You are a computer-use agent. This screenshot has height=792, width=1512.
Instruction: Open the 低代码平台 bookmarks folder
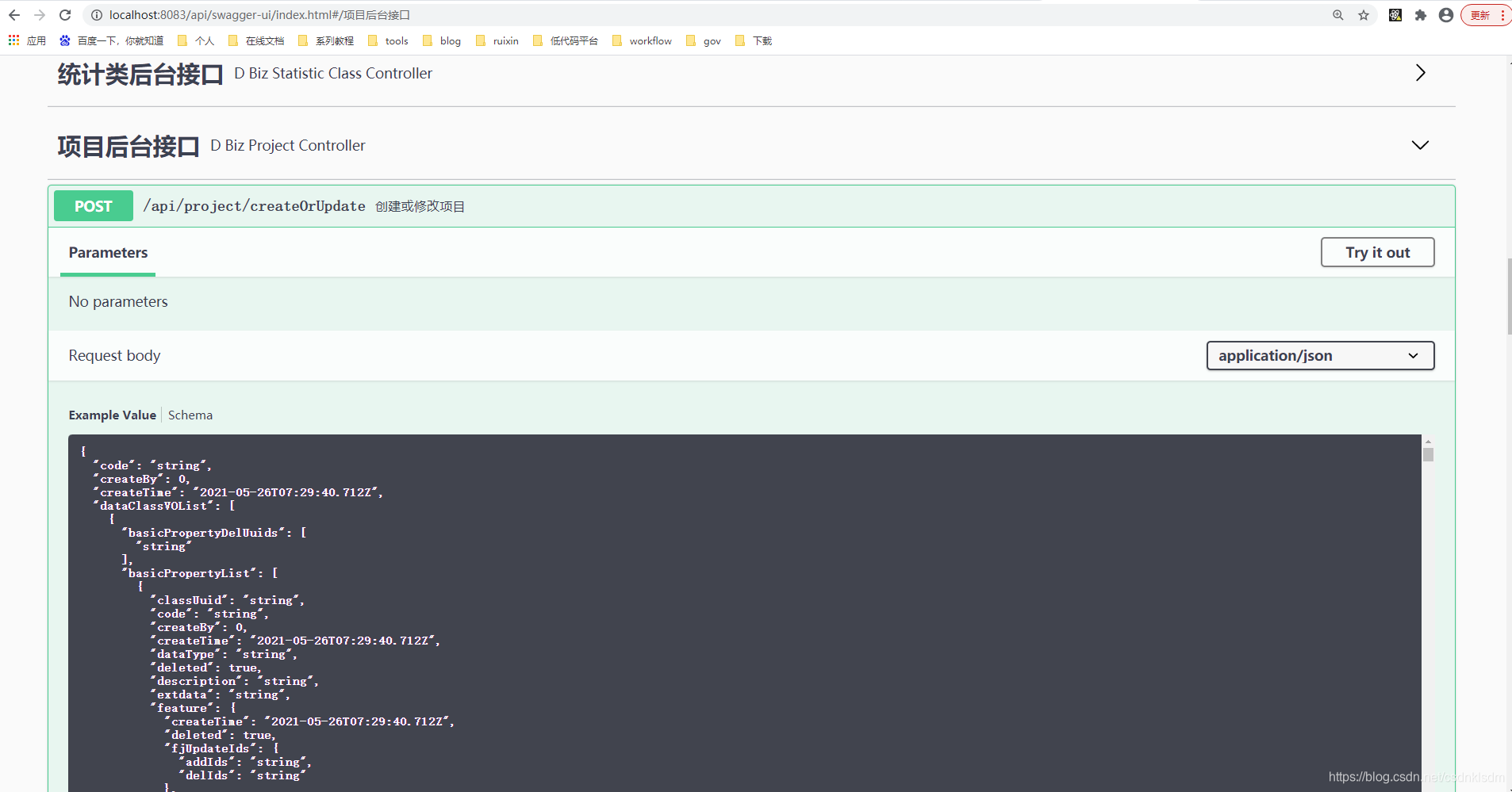click(x=566, y=40)
